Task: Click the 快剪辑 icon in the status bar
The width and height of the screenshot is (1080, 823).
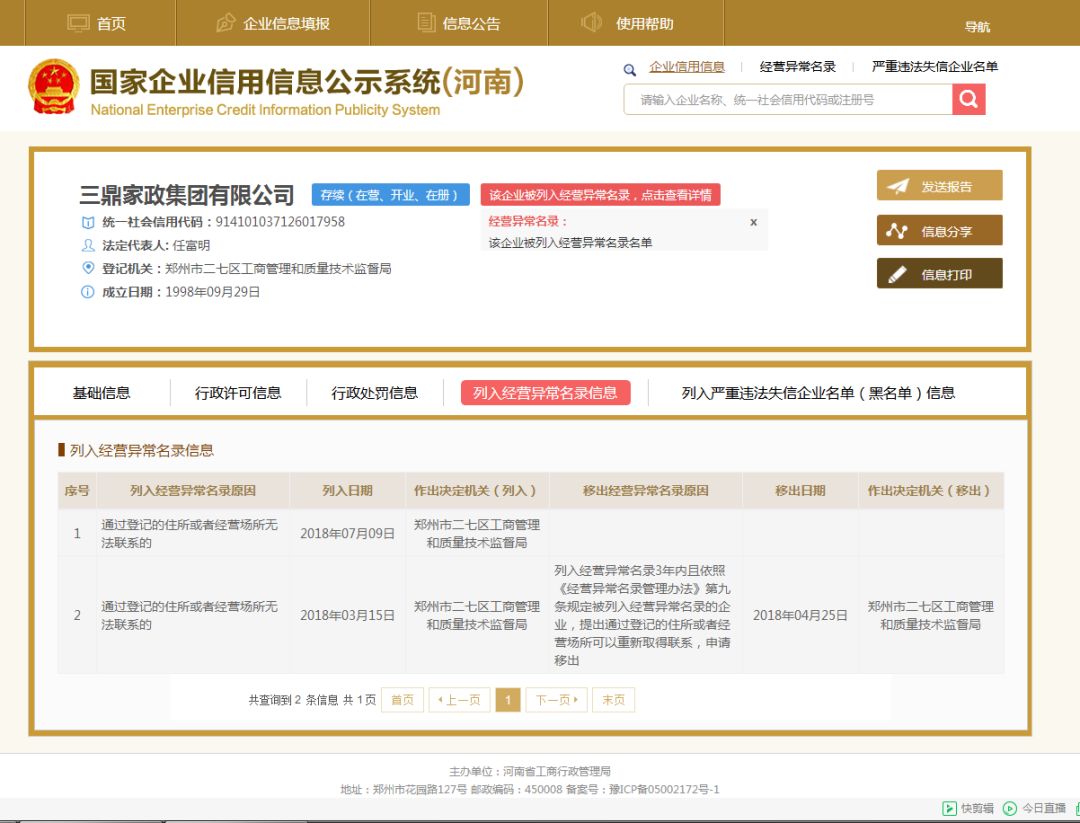Action: tap(949, 809)
